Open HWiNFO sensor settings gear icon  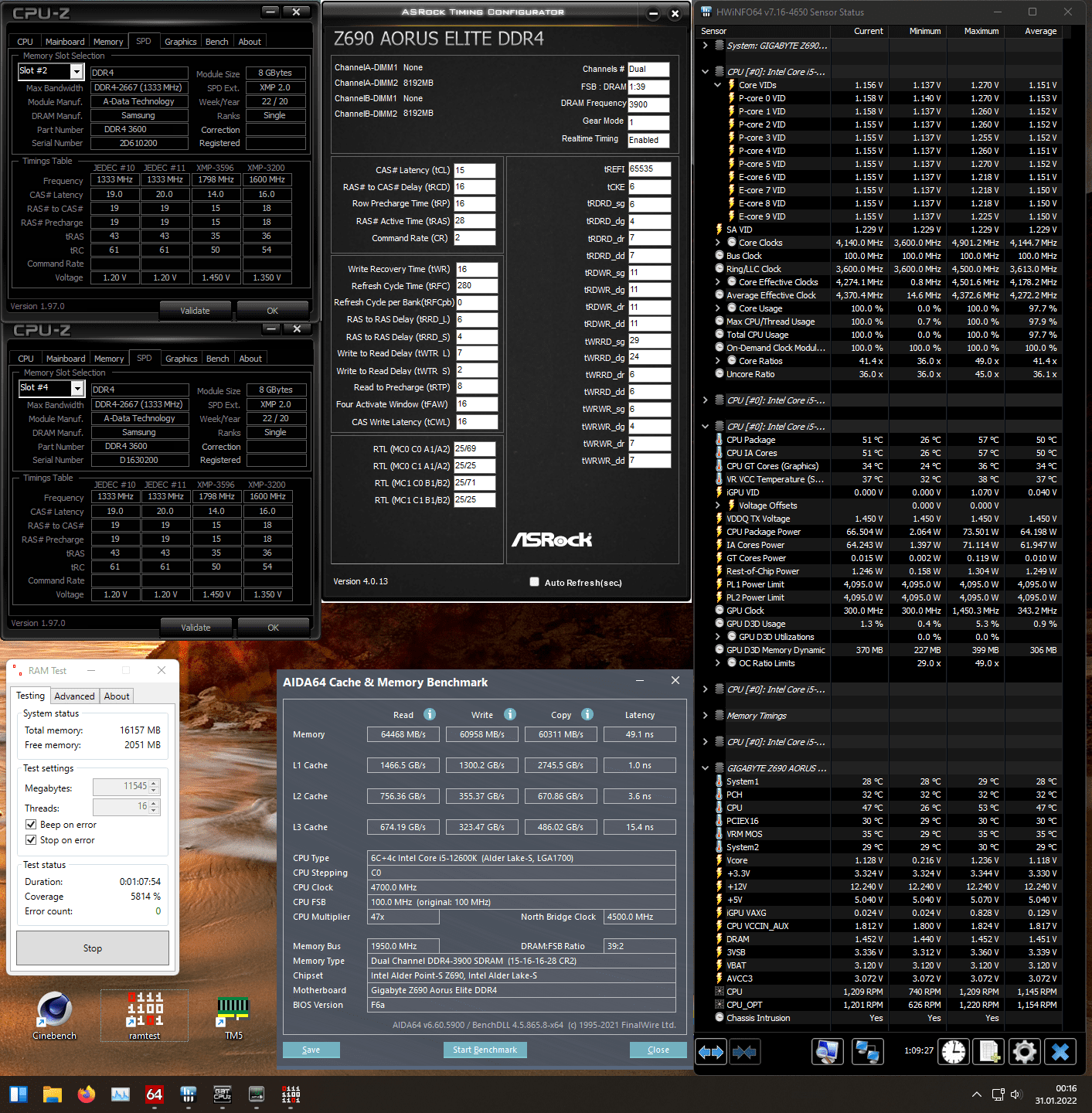tap(1025, 1052)
